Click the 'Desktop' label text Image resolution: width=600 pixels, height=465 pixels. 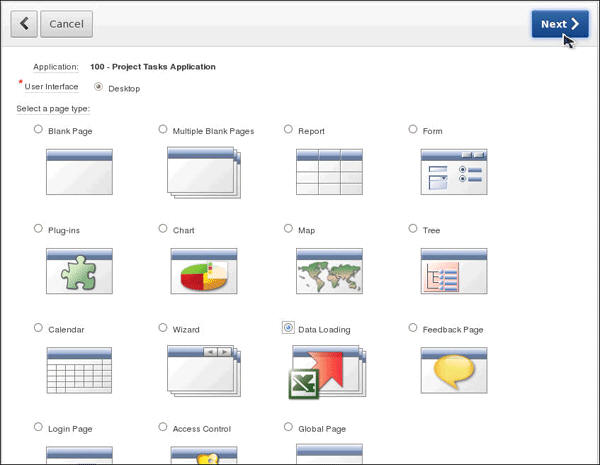[x=124, y=89]
